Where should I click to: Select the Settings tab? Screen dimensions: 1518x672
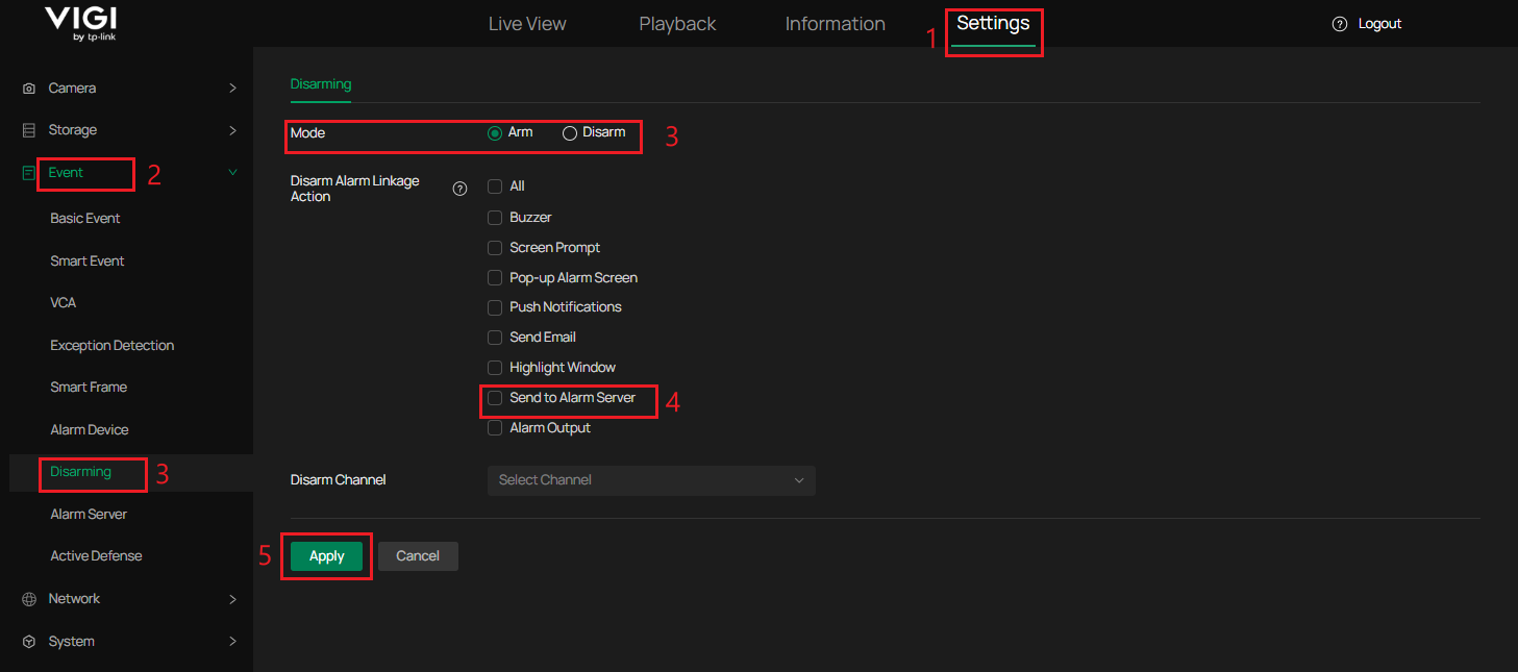993,23
